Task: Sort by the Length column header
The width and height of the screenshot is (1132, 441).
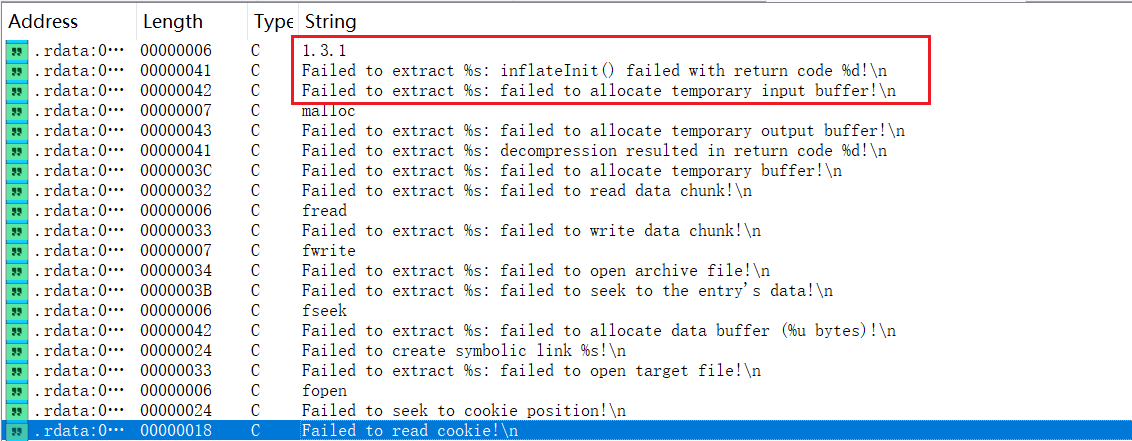Action: 171,21
